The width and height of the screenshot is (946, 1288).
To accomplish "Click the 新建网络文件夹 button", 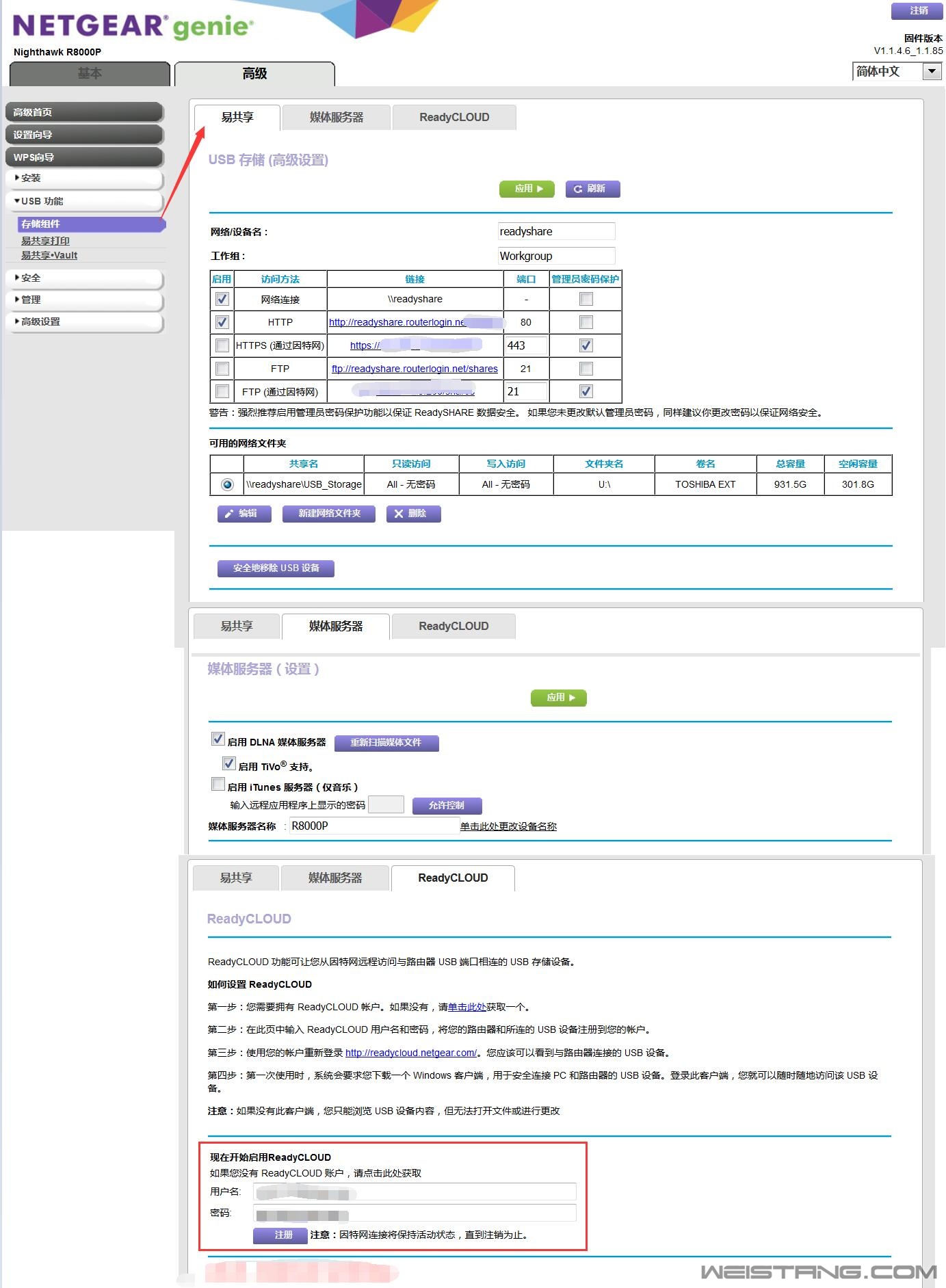I will pos(329,514).
